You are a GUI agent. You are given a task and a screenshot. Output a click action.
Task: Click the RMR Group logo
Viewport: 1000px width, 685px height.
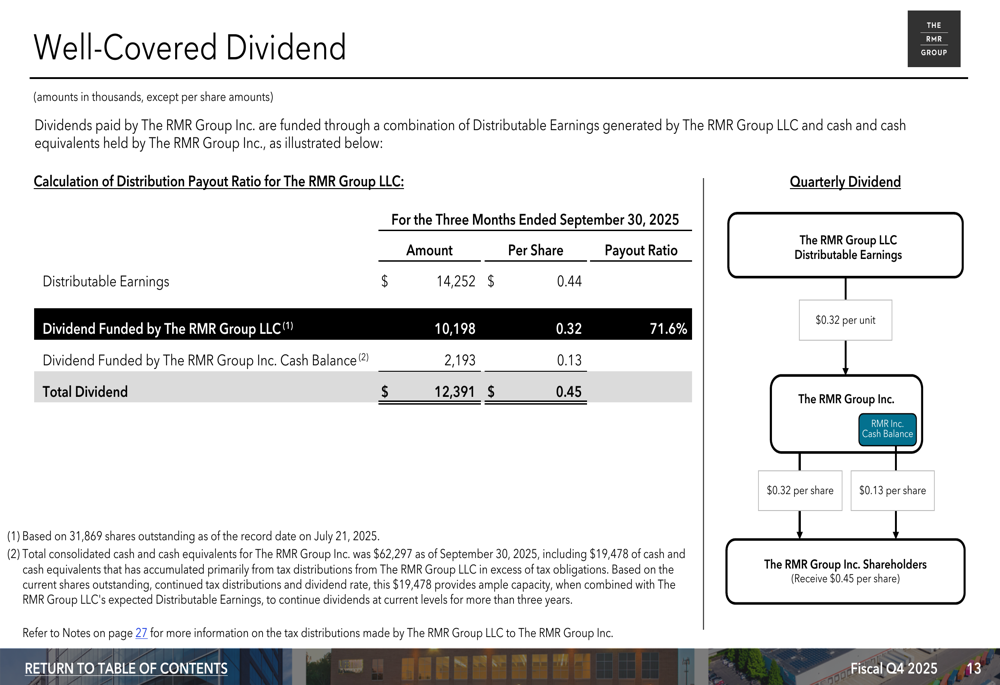[933, 39]
